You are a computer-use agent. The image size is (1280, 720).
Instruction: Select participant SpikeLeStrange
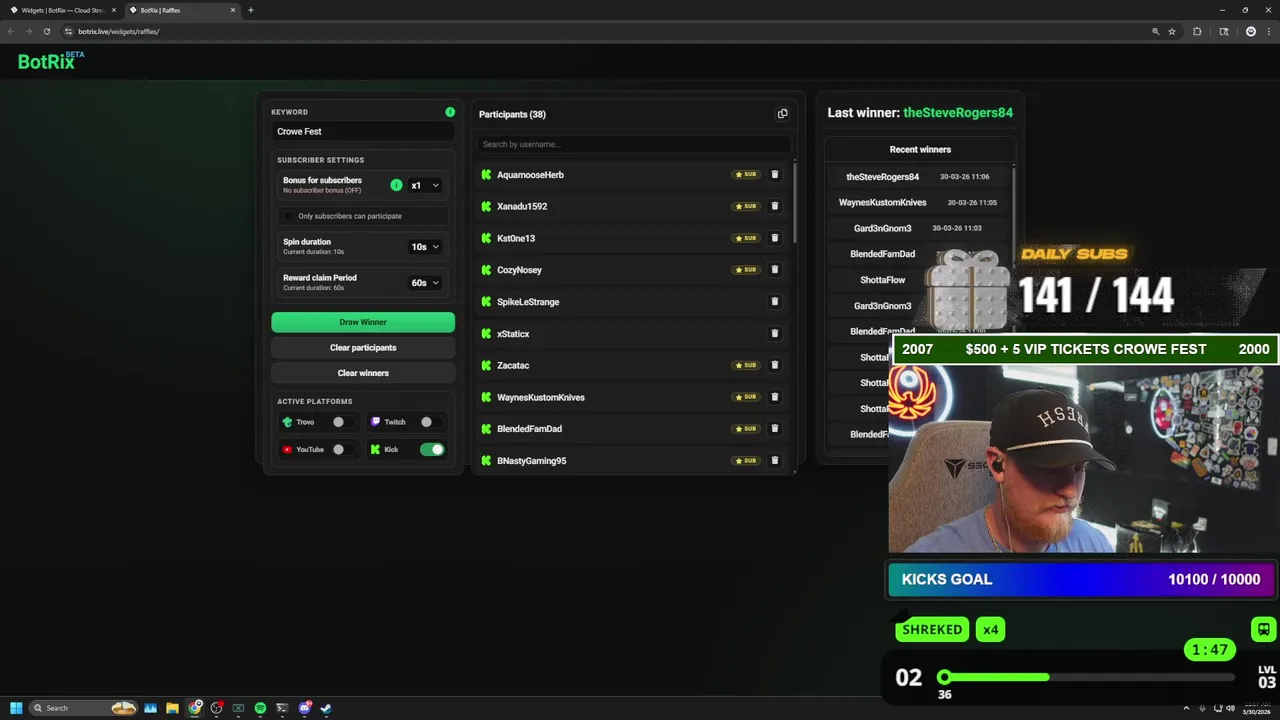click(x=528, y=302)
